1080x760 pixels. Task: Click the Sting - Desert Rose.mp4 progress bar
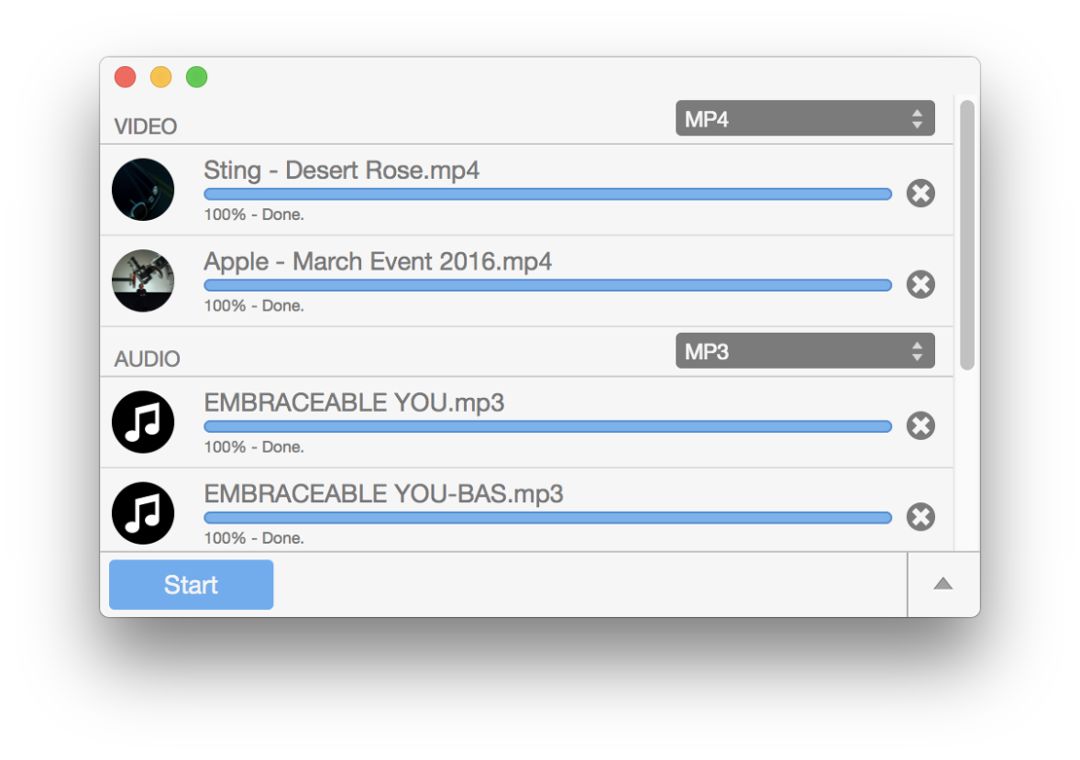(547, 194)
